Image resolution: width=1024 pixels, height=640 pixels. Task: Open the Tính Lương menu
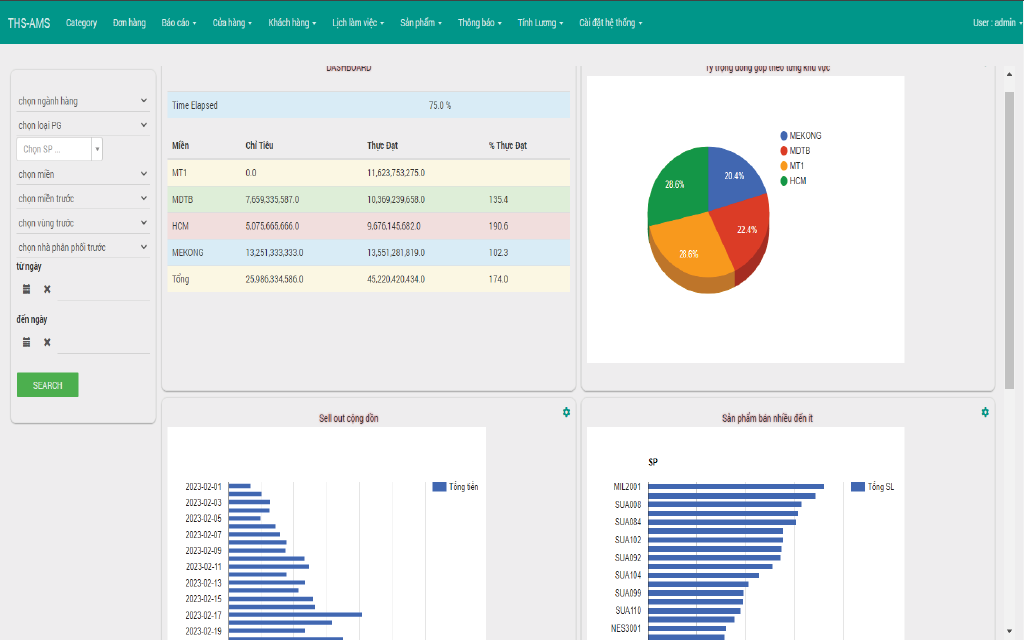click(540, 22)
